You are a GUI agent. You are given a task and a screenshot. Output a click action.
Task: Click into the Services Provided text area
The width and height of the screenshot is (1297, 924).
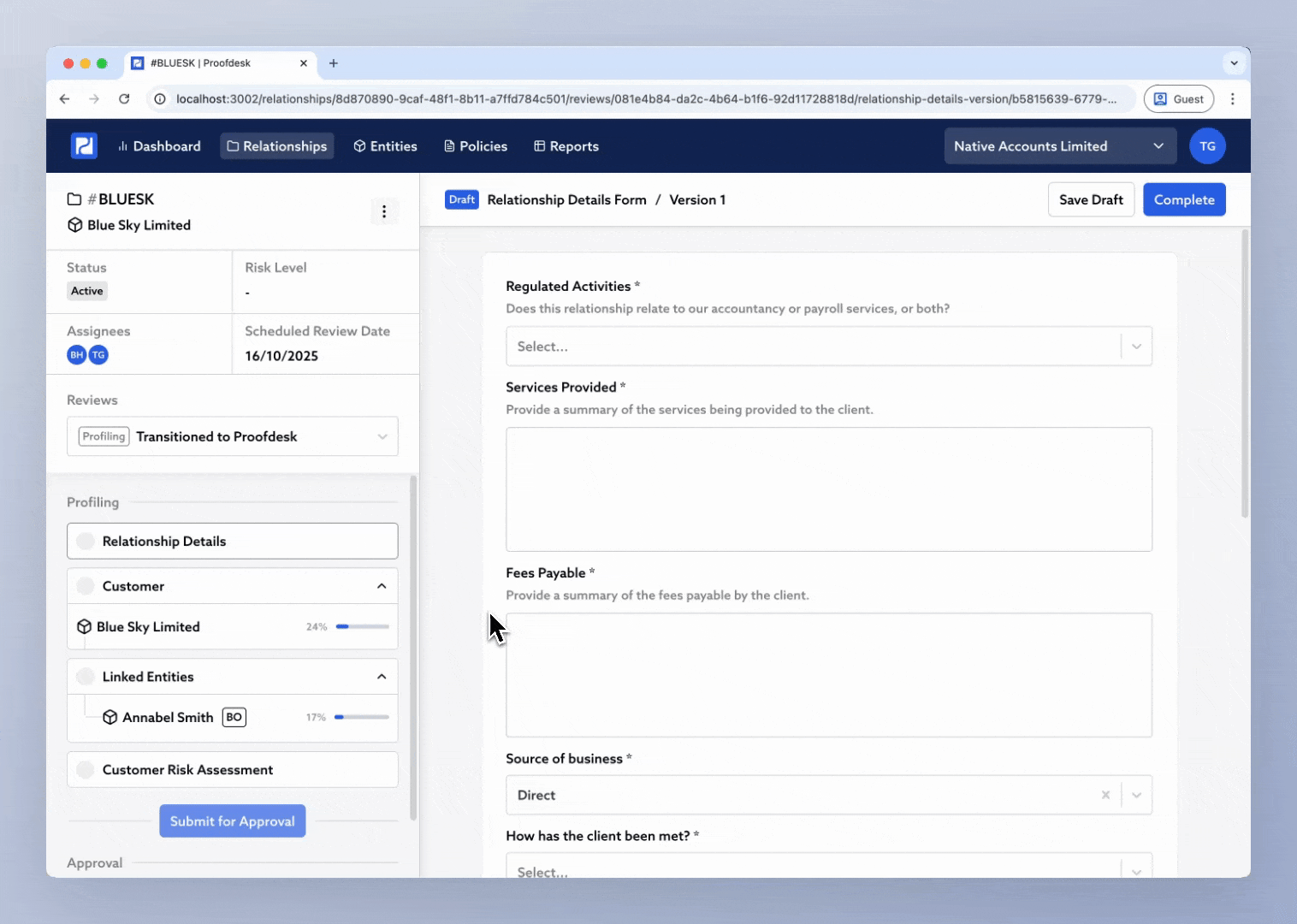pyautogui.click(x=828, y=489)
